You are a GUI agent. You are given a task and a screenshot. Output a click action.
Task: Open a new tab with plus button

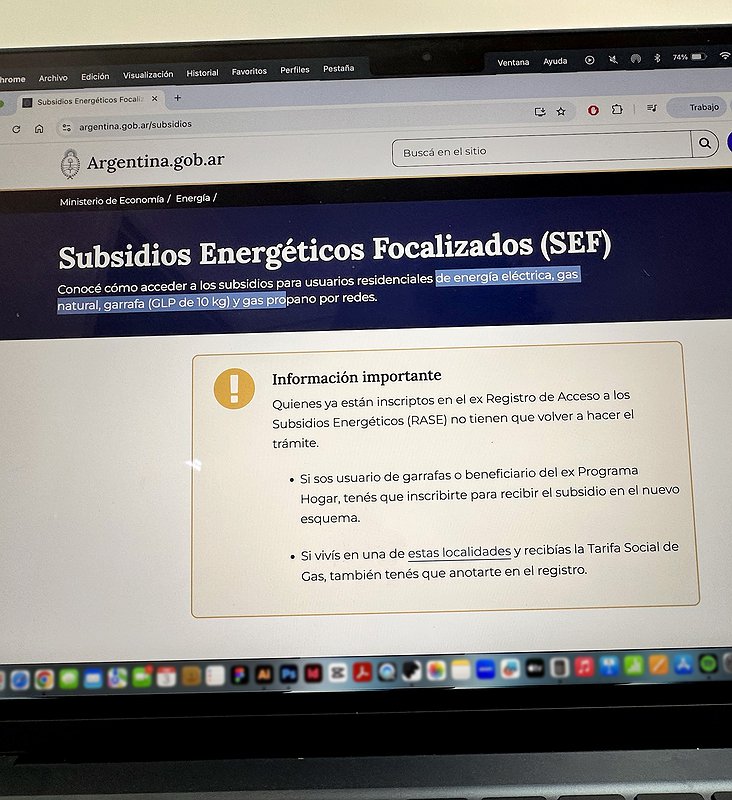pos(177,98)
